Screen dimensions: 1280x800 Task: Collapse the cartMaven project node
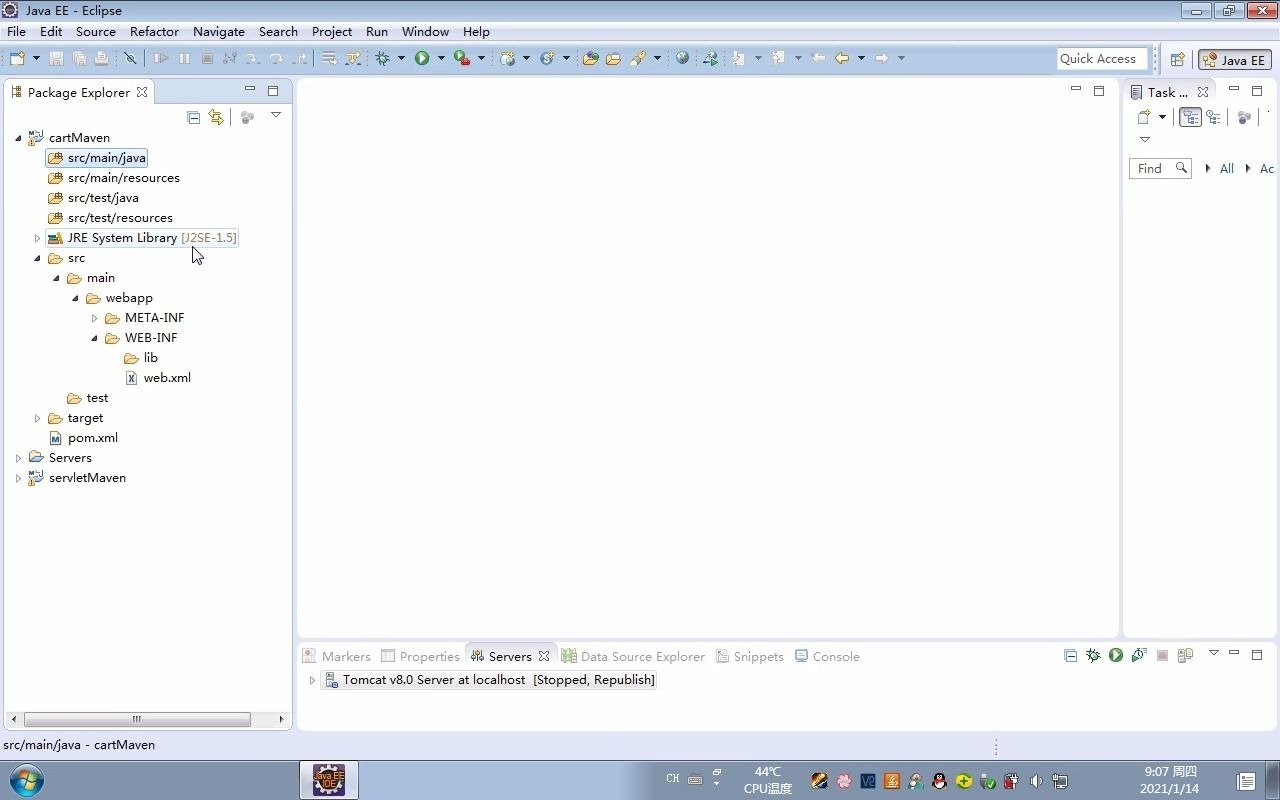18,138
